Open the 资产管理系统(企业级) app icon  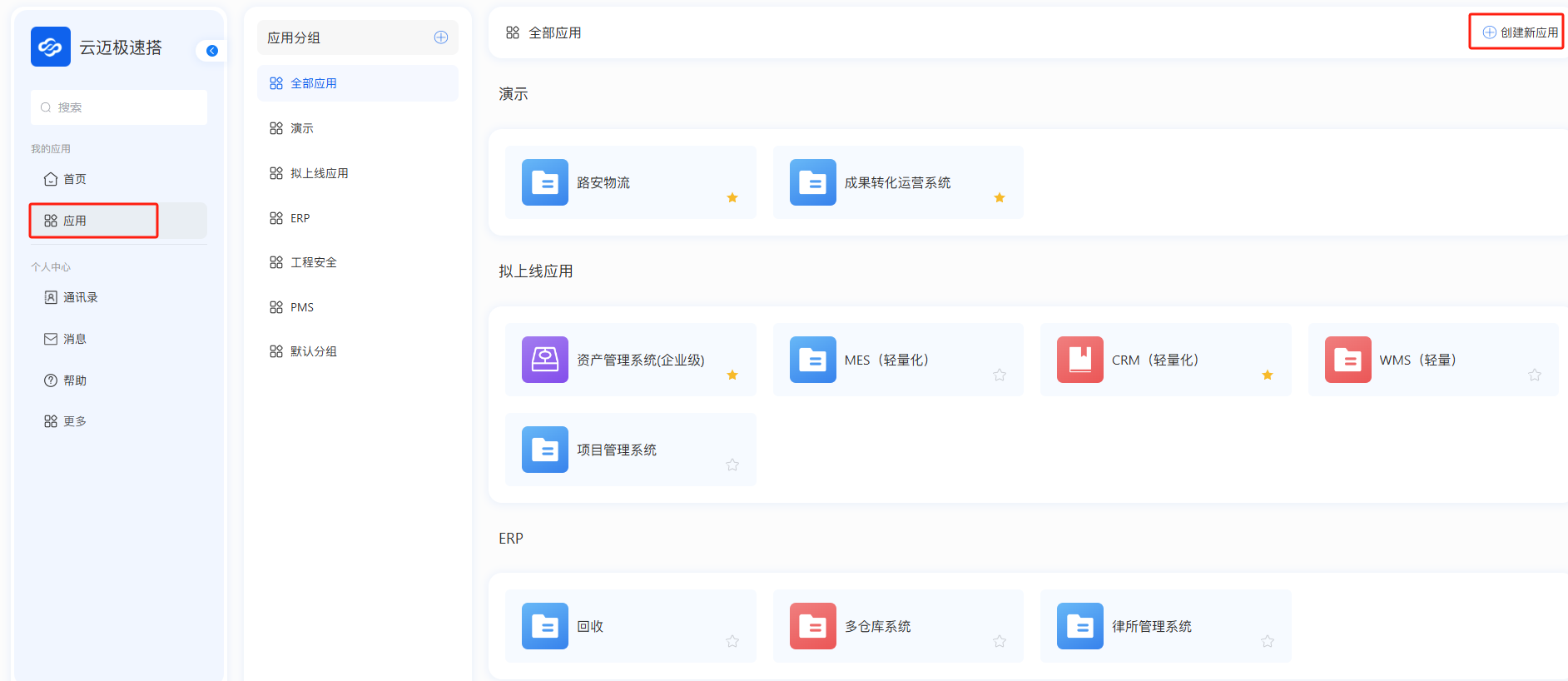(545, 360)
